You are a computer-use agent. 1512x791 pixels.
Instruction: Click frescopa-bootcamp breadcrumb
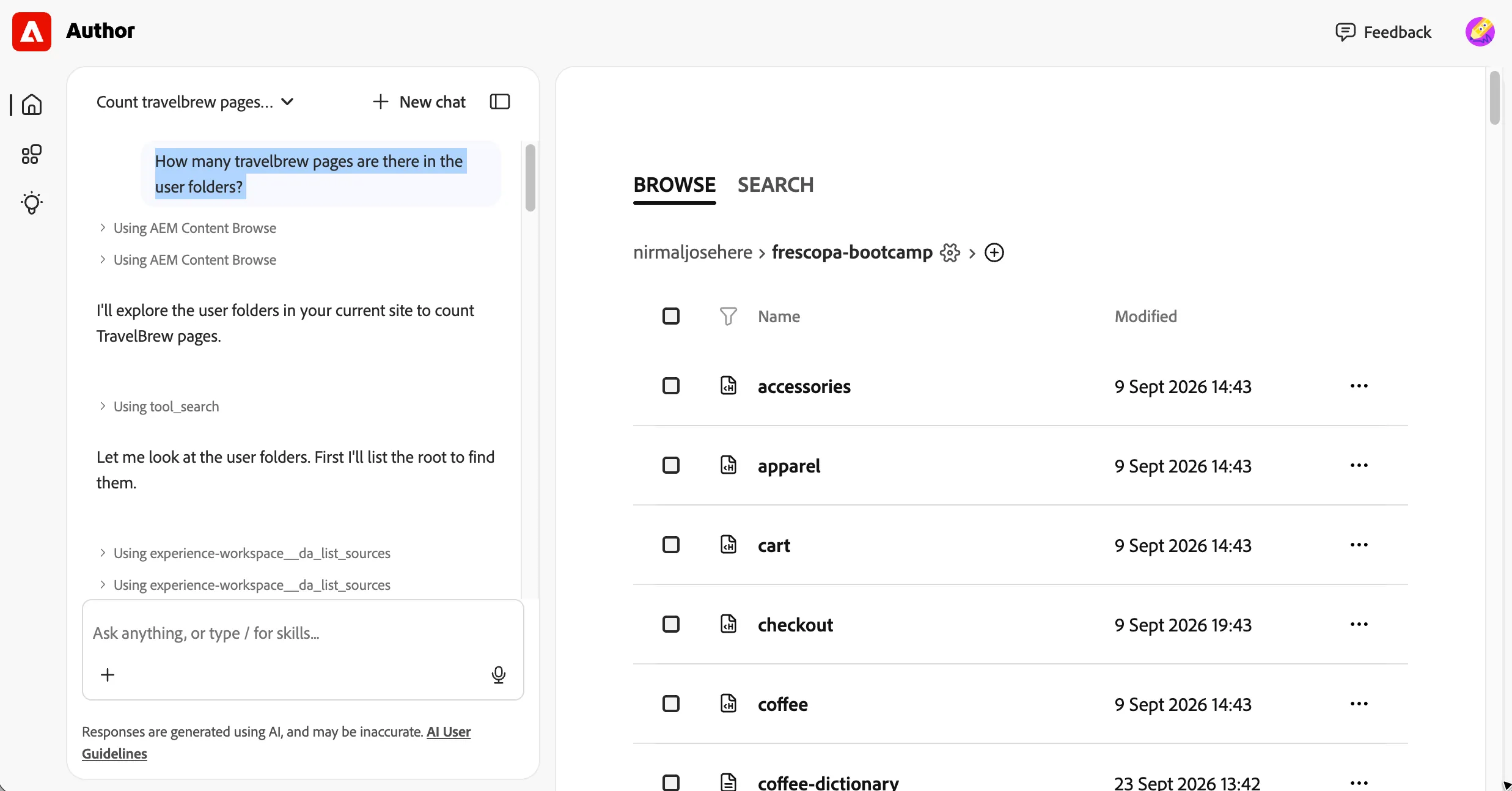[852, 252]
